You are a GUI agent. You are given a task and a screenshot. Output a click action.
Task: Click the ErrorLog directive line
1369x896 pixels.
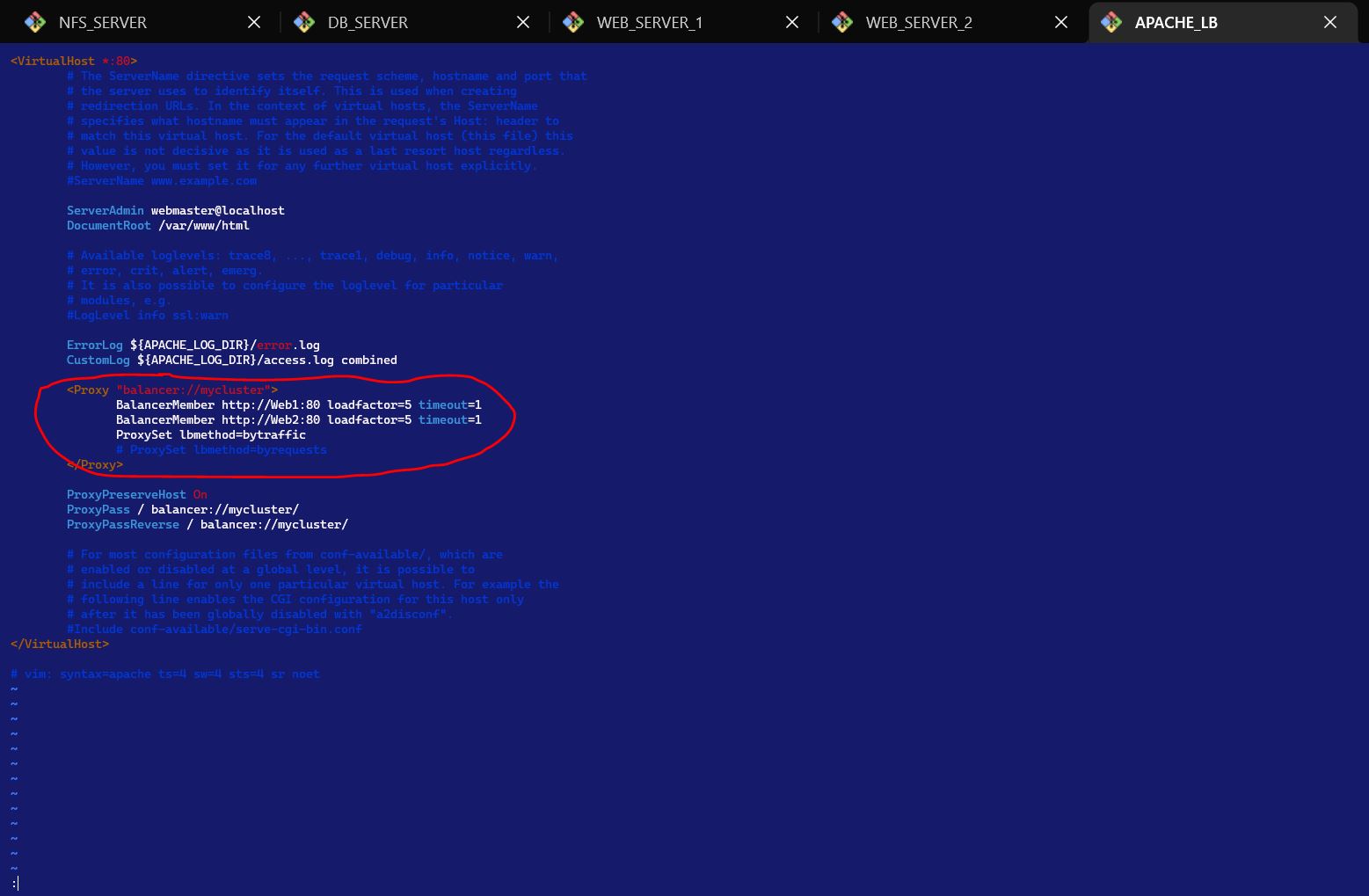(193, 345)
